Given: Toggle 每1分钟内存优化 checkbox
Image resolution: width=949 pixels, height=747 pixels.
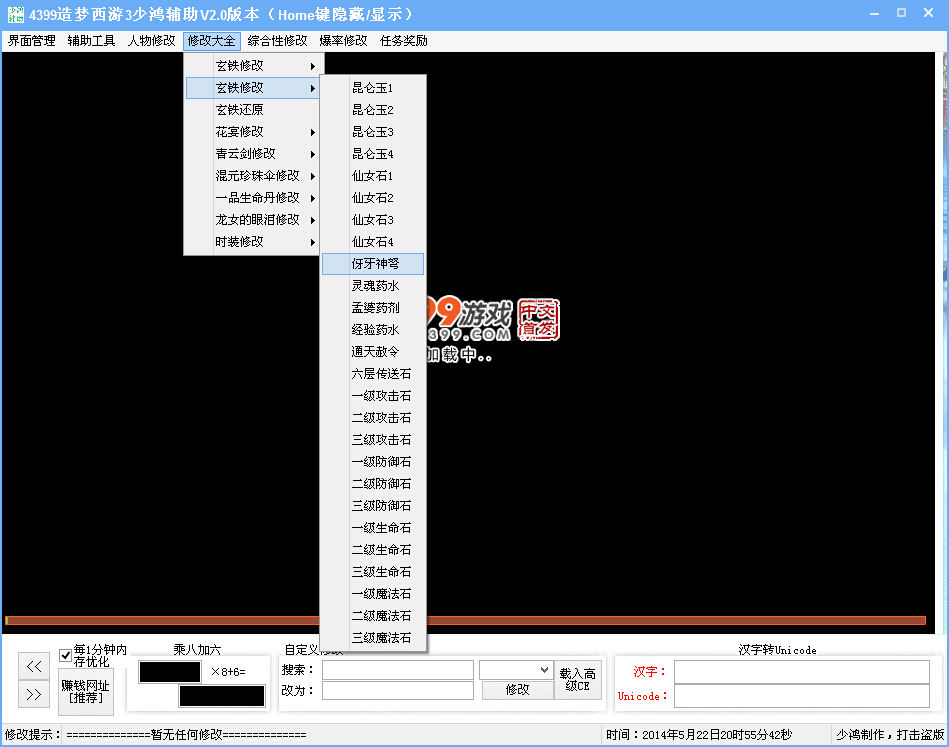Looking at the screenshot, I should point(65,656).
